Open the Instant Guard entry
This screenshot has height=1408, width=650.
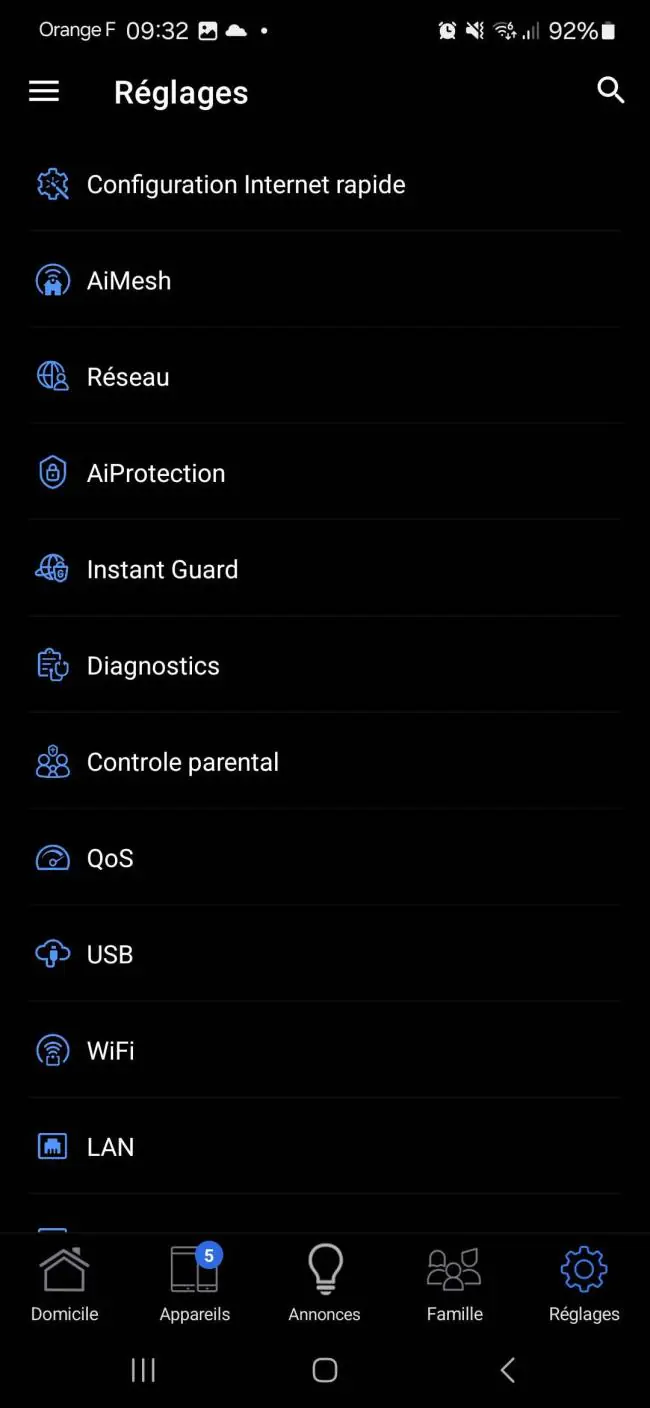tap(324, 569)
